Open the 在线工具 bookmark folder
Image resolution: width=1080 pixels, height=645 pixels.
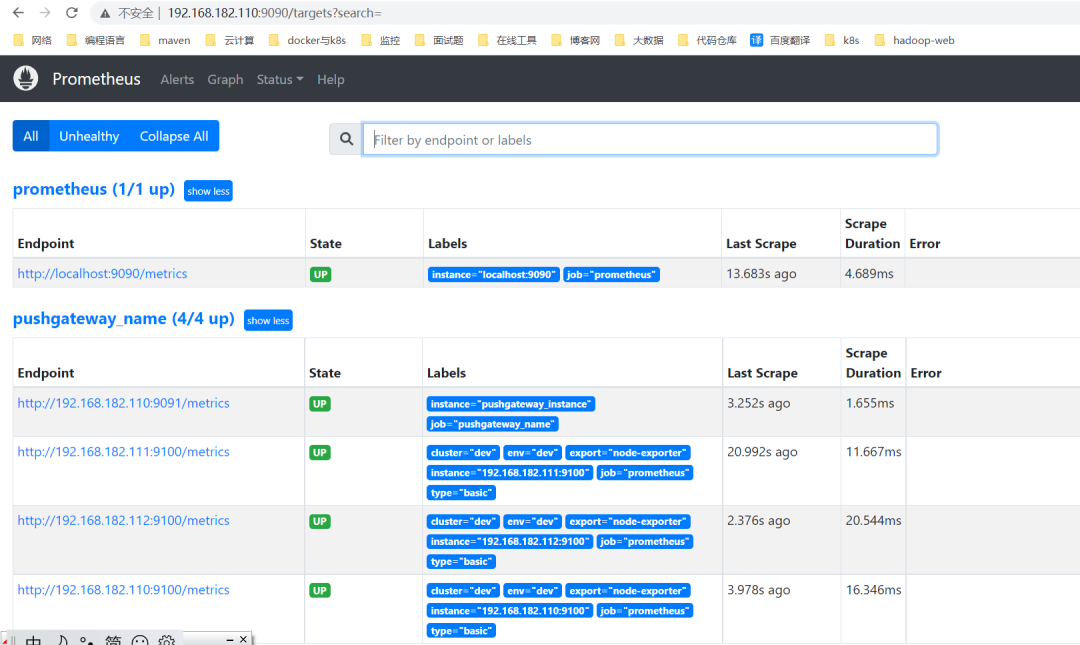pyautogui.click(x=507, y=40)
